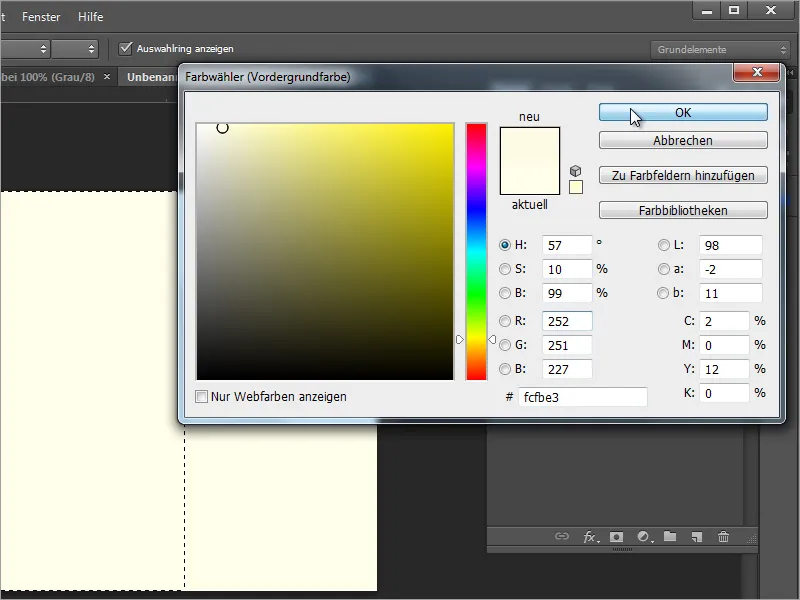Select the Lab a radio button

click(663, 269)
